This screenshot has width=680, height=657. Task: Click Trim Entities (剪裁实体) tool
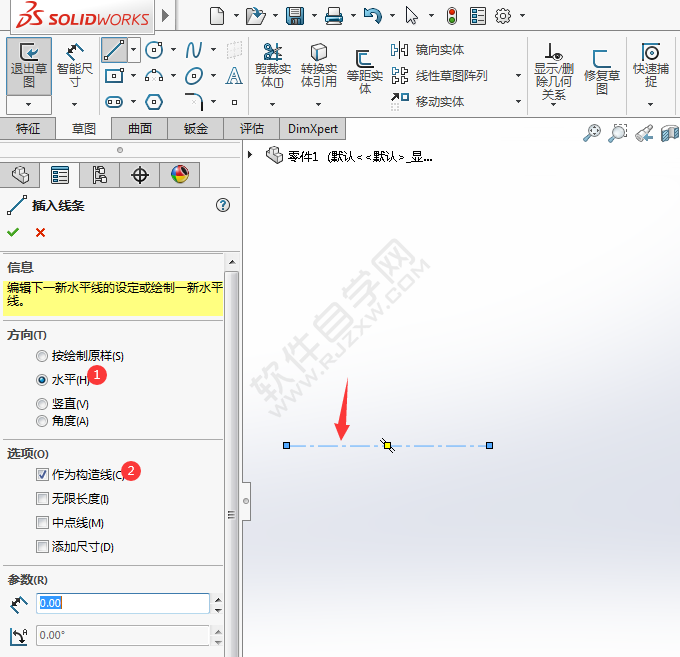coord(272,65)
